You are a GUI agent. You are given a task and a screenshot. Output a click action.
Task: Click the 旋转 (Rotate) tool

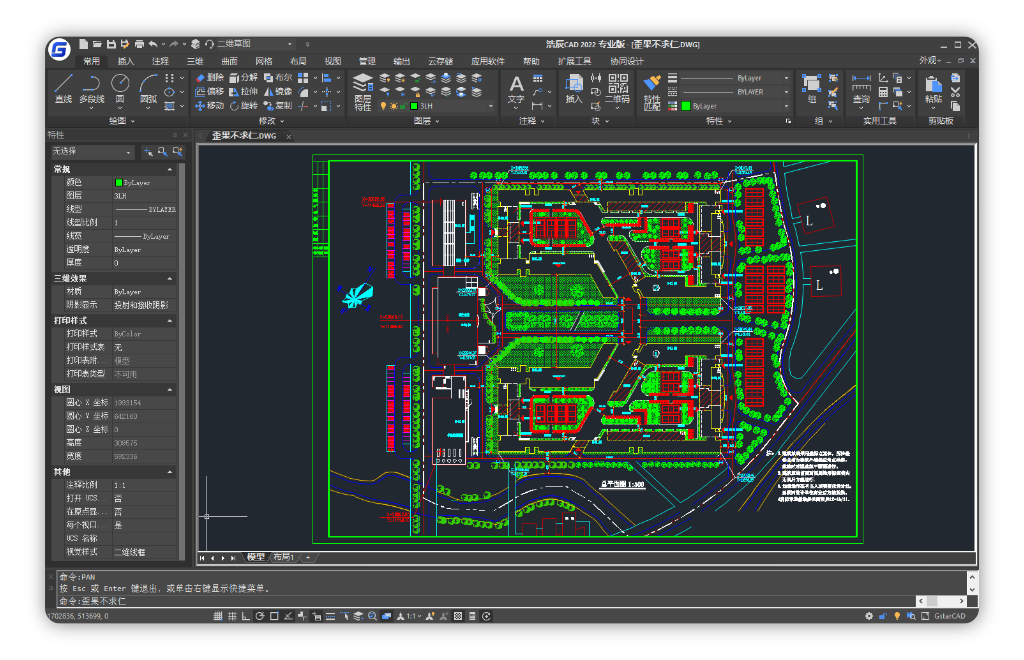point(244,105)
